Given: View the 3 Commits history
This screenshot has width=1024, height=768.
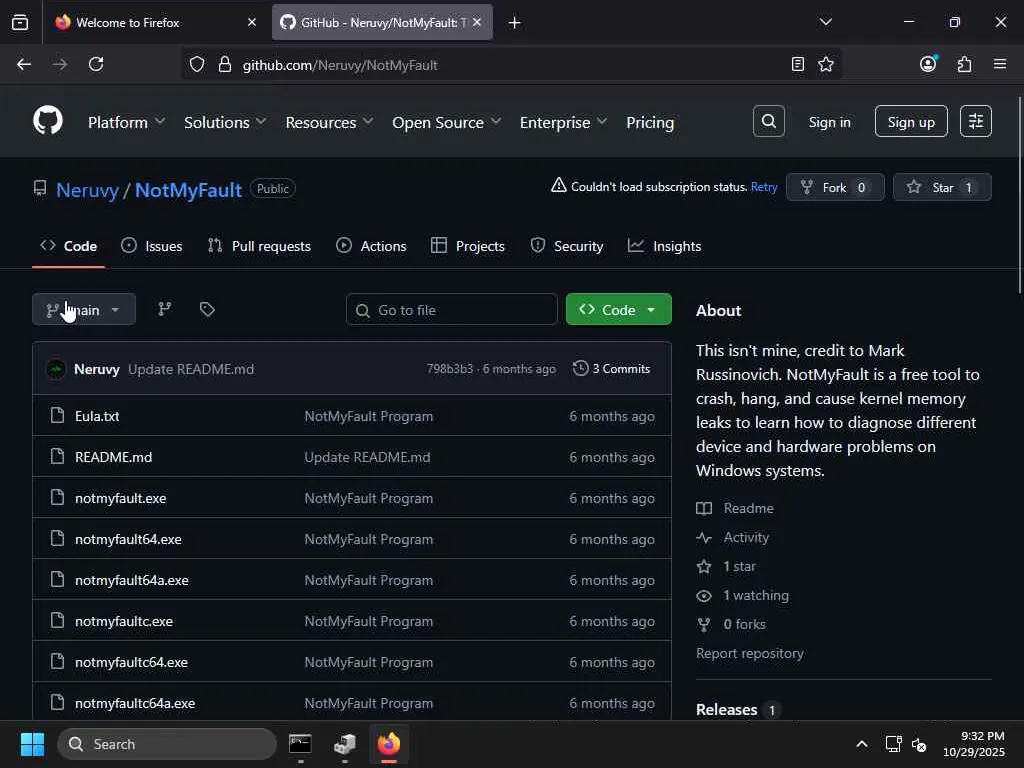Looking at the screenshot, I should (x=611, y=369).
